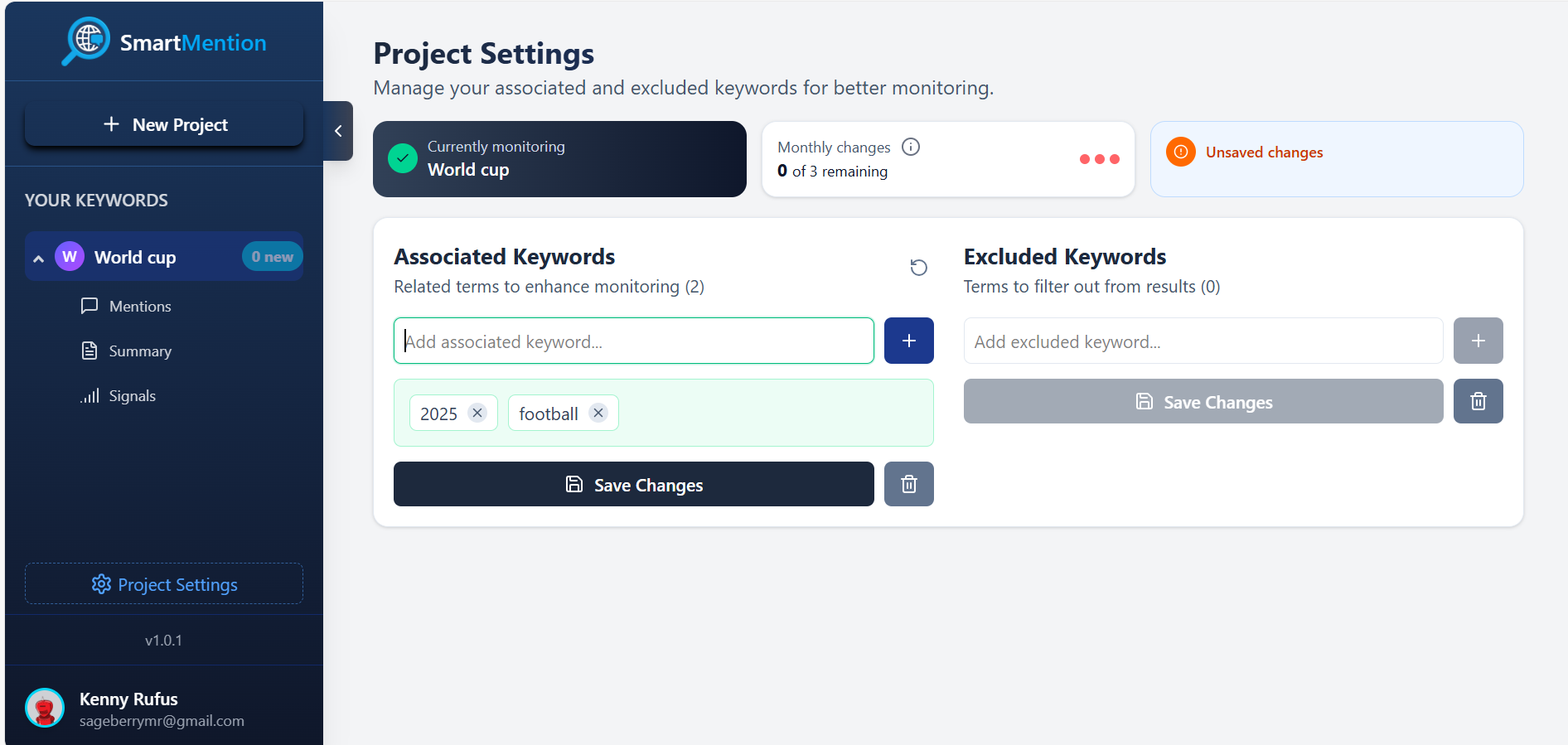Remove the 2025 keyword tag
Viewport: 1568px width, 745px height.
coord(477,413)
